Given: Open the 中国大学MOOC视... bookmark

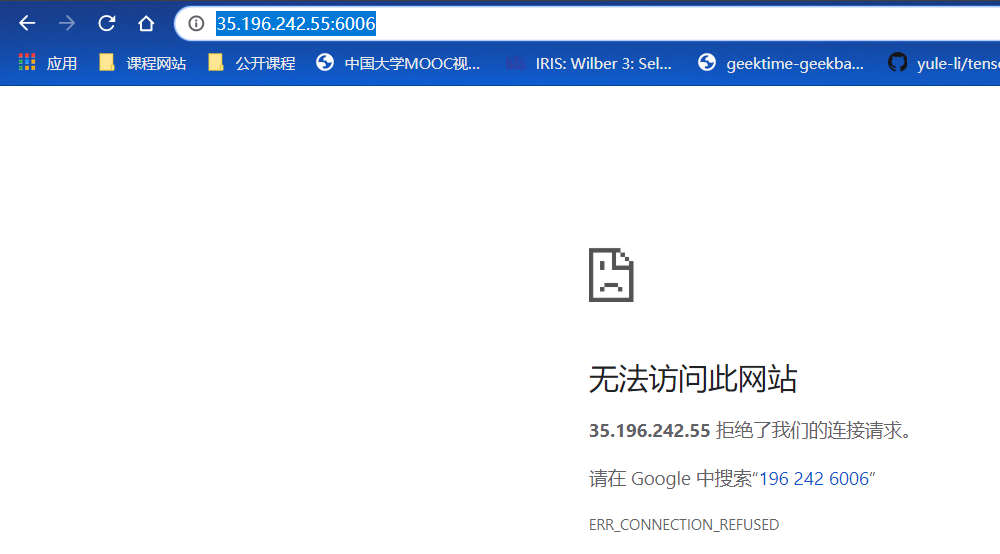Looking at the screenshot, I should tap(398, 63).
